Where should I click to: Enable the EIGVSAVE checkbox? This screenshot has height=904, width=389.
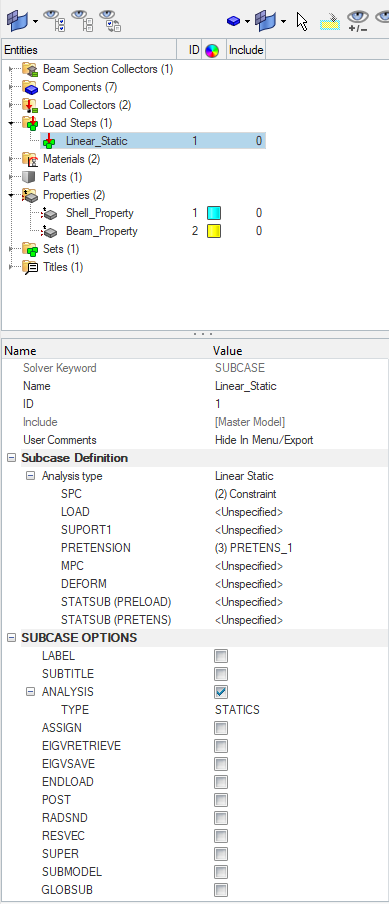click(221, 764)
